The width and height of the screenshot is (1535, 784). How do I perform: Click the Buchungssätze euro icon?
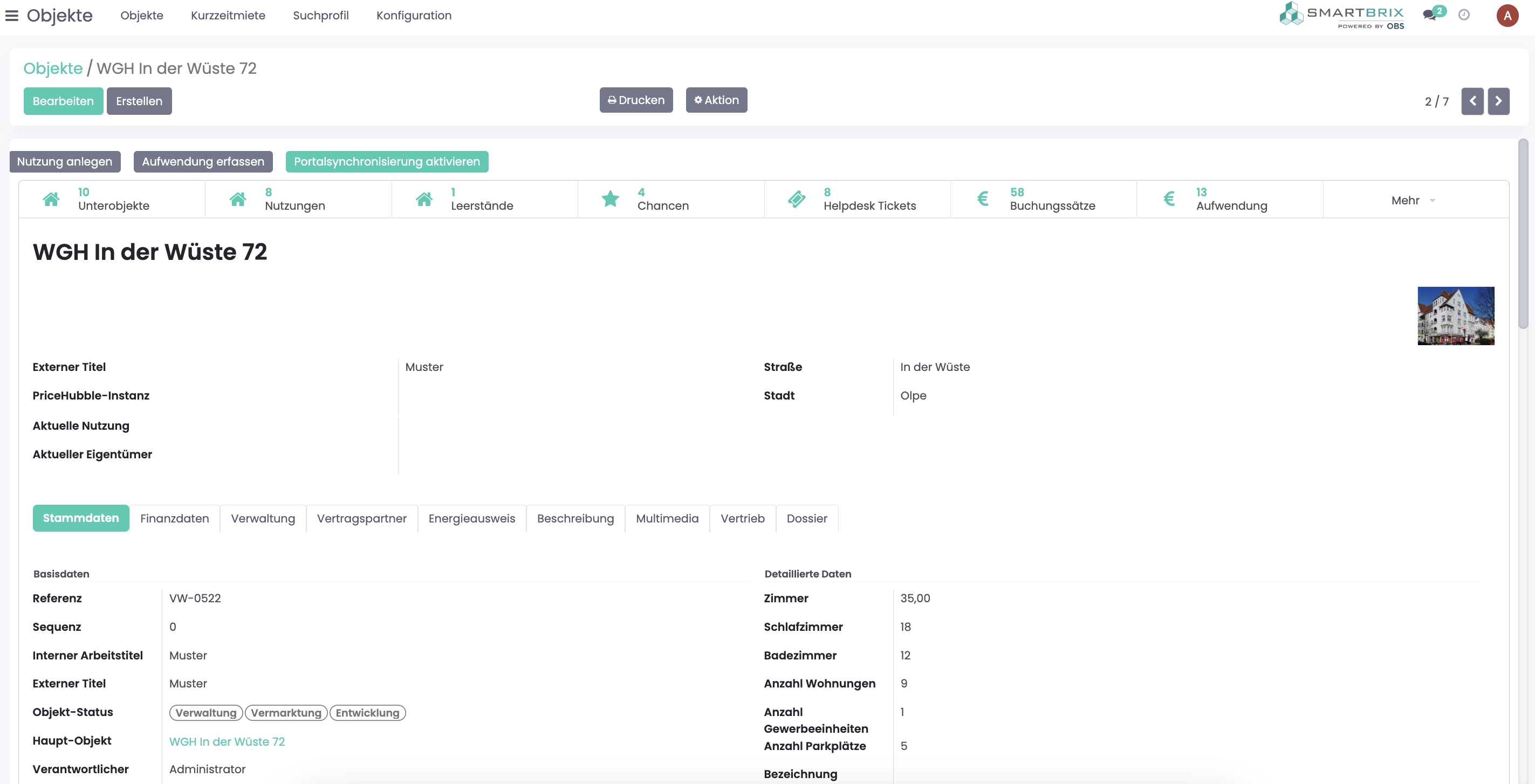coord(983,199)
